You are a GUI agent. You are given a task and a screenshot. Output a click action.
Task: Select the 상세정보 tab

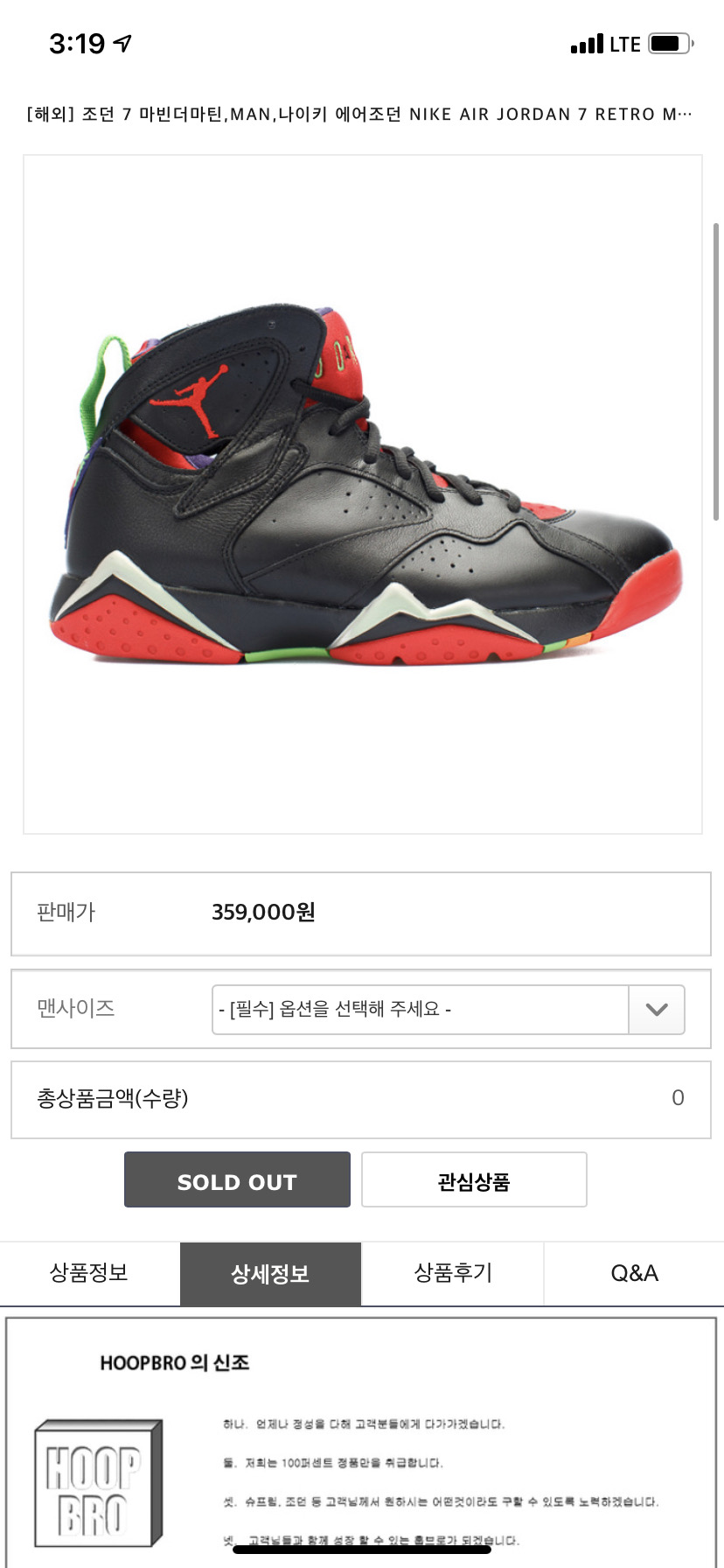[x=270, y=1273]
